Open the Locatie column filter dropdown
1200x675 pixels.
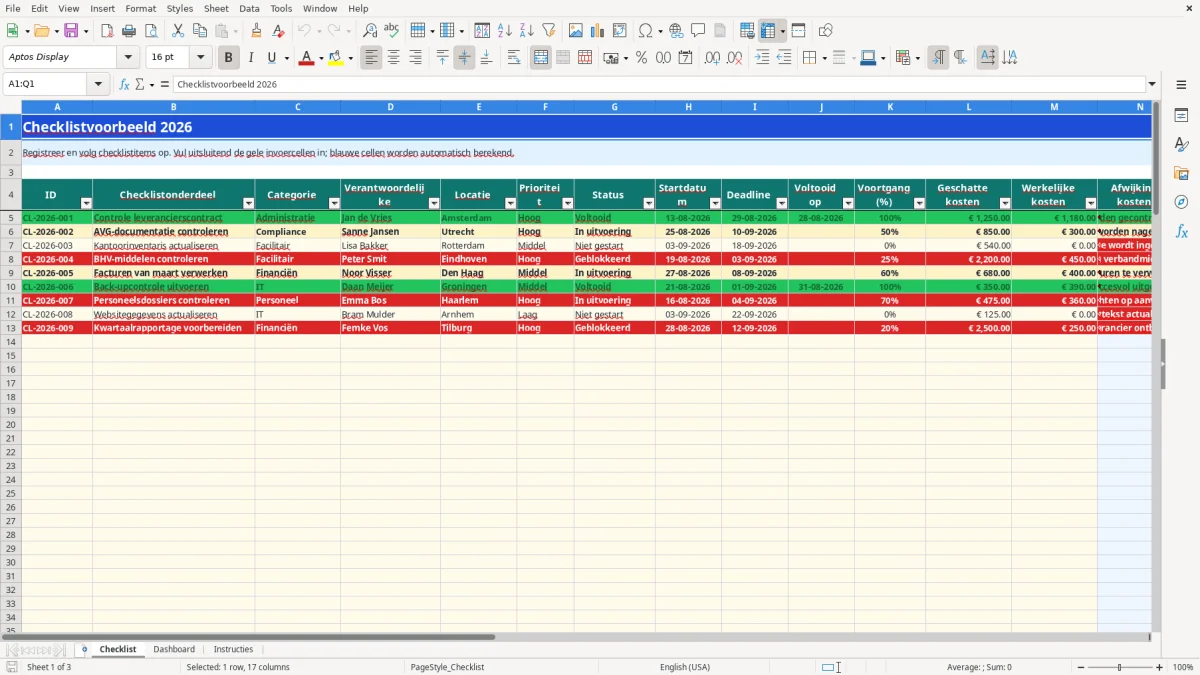510,203
